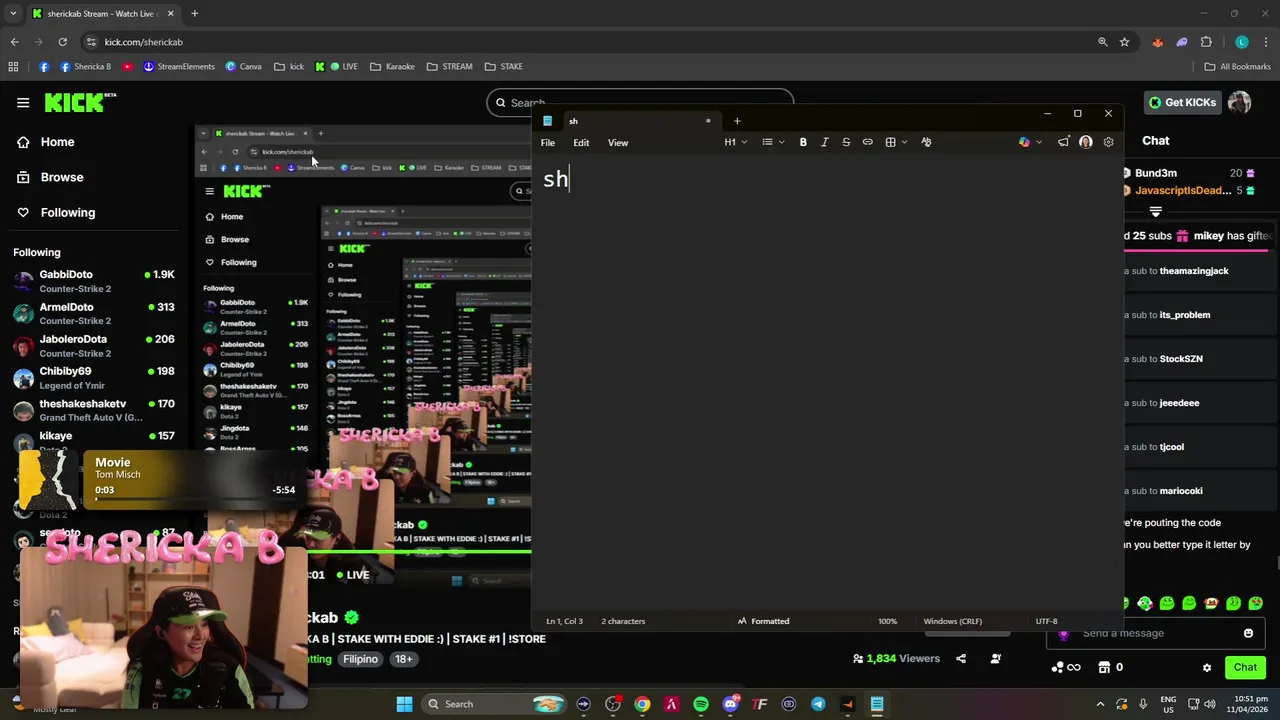
Task: Apply strikethrough formatting in Notepad
Action: tap(846, 142)
